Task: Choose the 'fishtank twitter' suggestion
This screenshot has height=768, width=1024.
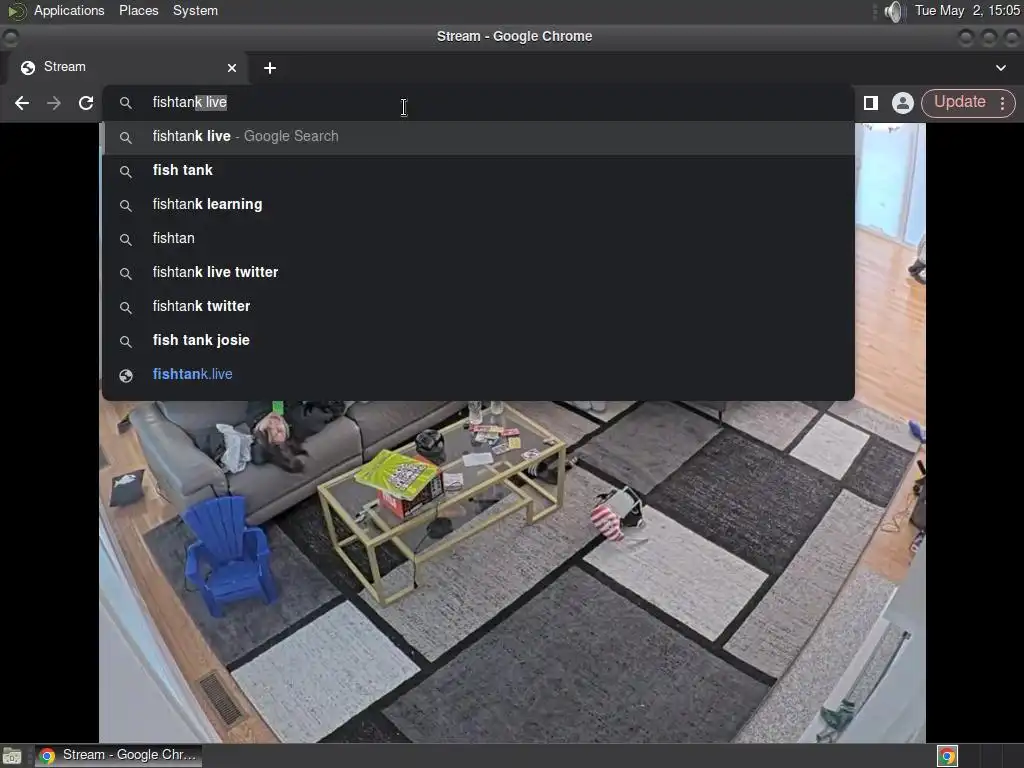Action: (478, 306)
